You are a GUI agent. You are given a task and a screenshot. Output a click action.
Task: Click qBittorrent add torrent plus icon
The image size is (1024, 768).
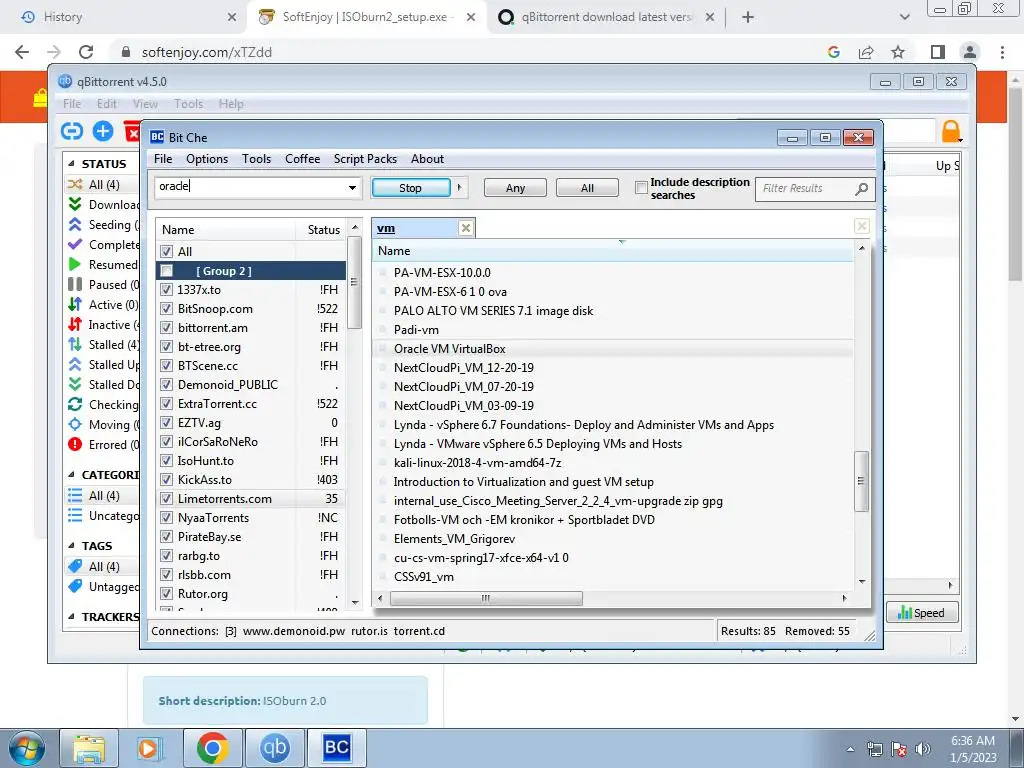[x=103, y=131]
